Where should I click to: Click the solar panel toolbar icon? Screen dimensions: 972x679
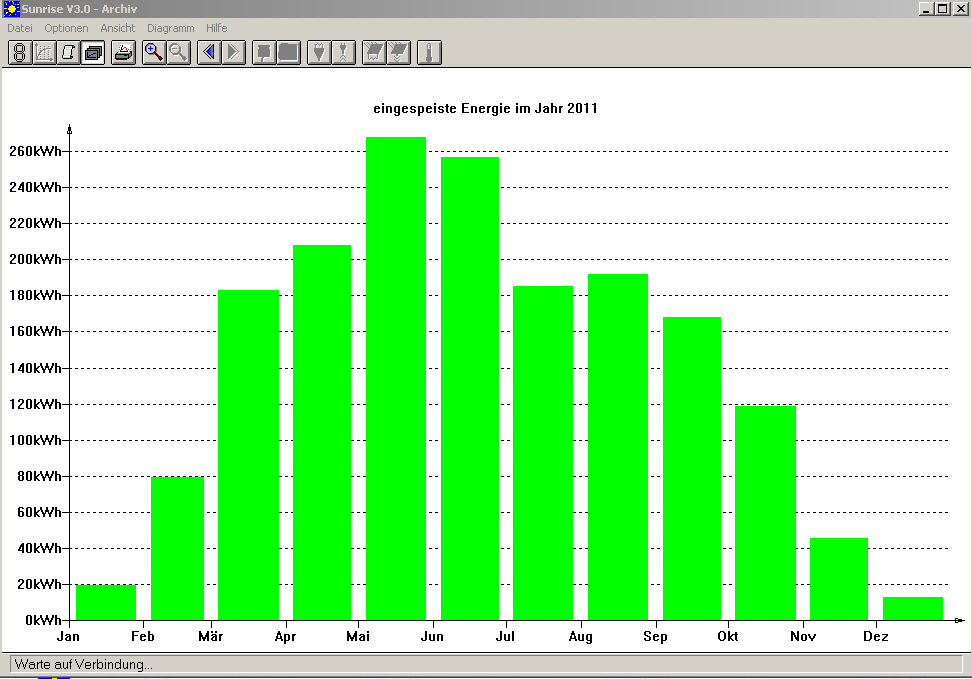point(374,53)
